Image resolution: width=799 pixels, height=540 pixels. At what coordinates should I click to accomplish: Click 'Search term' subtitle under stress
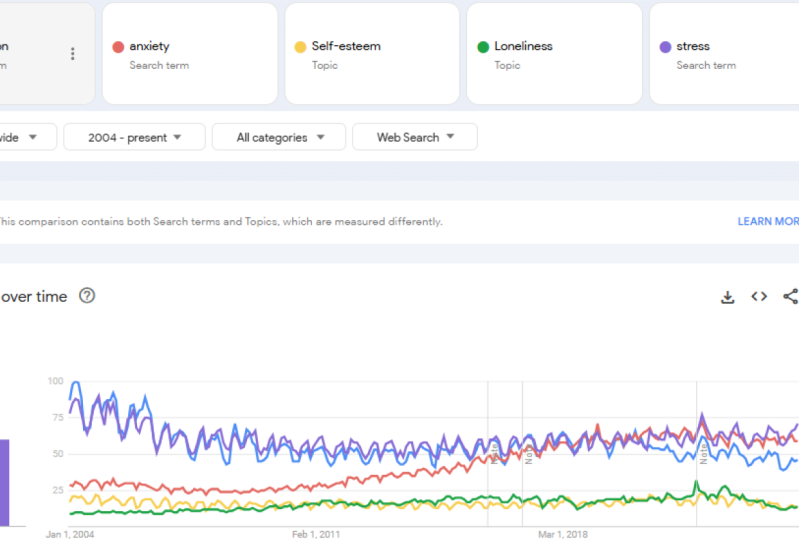coord(706,65)
